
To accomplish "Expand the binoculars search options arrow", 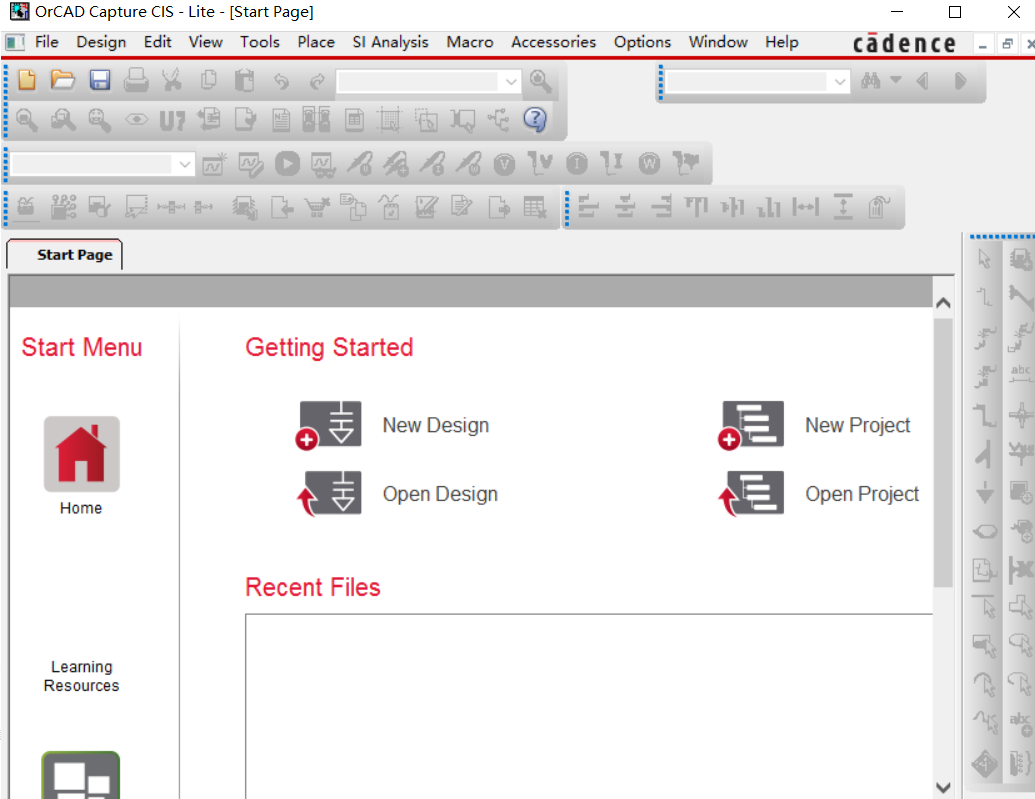I will [x=896, y=80].
